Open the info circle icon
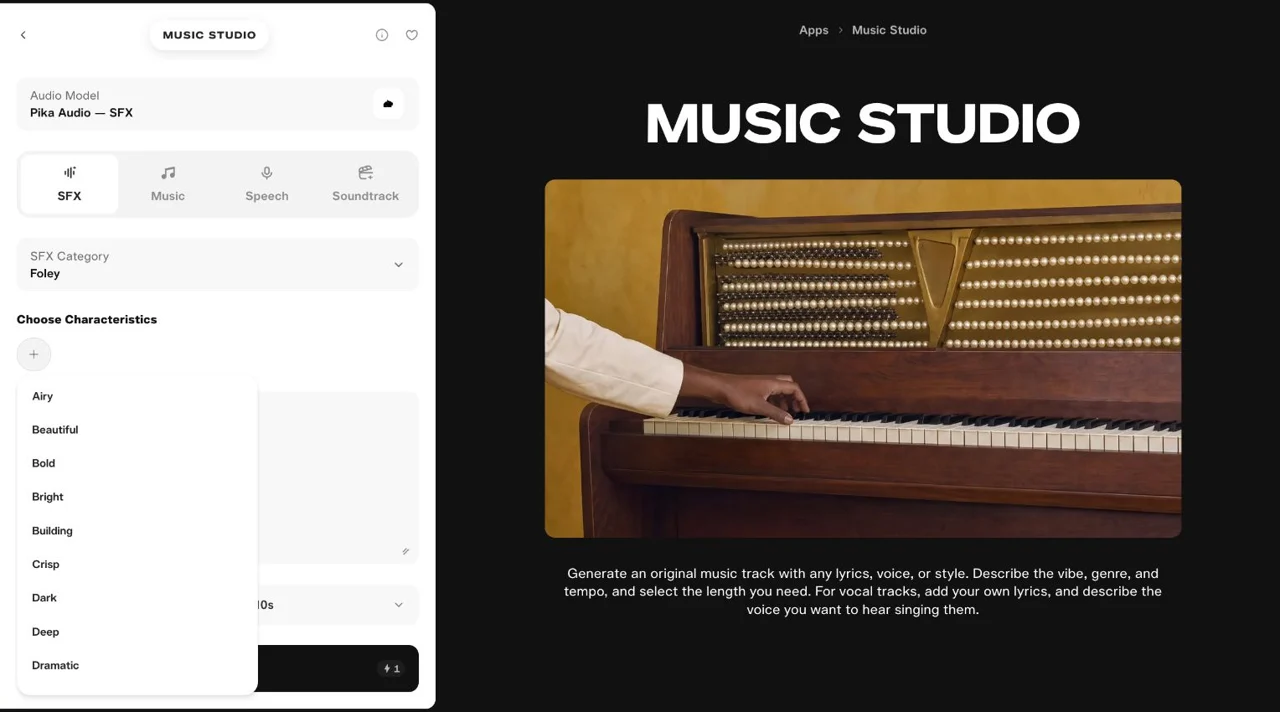1280x712 pixels. [x=382, y=35]
